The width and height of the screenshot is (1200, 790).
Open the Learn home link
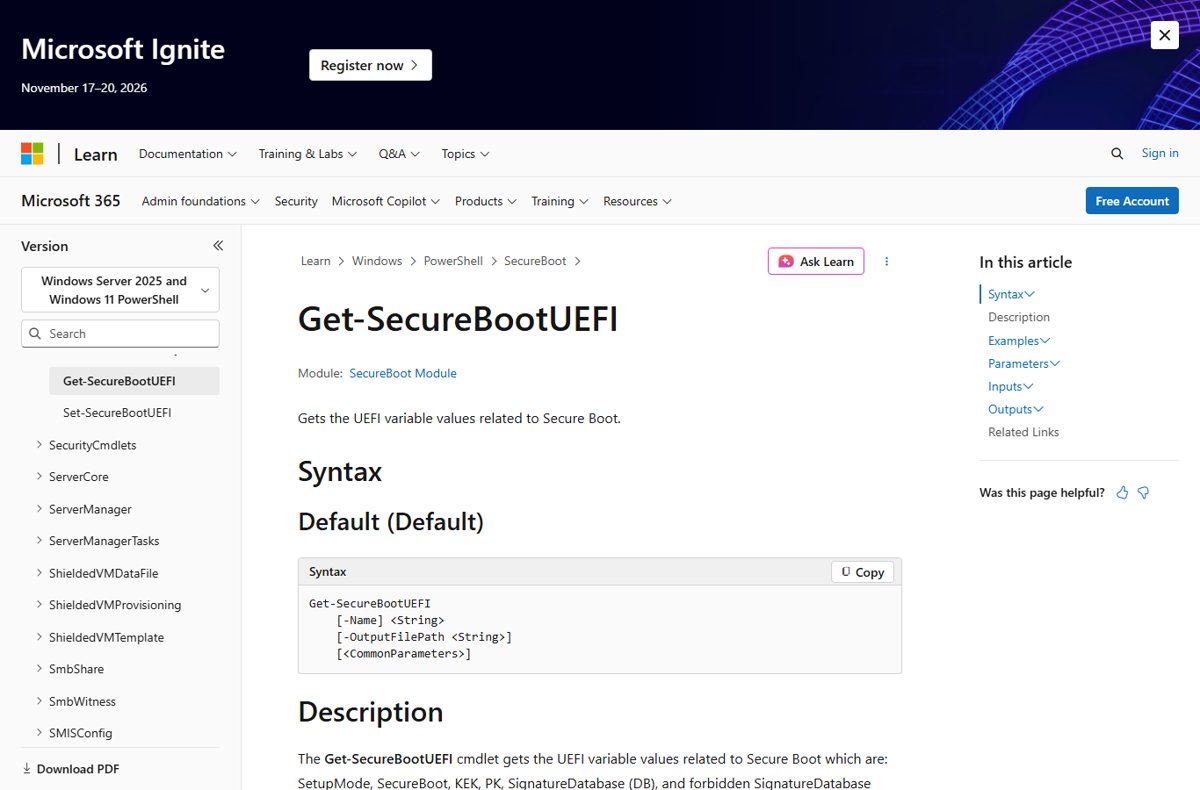pos(95,154)
